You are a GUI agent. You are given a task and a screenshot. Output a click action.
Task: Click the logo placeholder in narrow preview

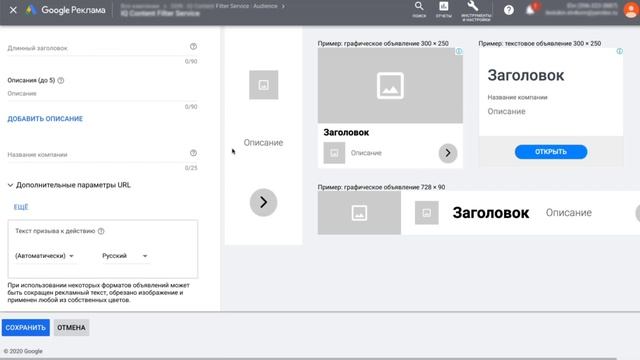pos(264,85)
